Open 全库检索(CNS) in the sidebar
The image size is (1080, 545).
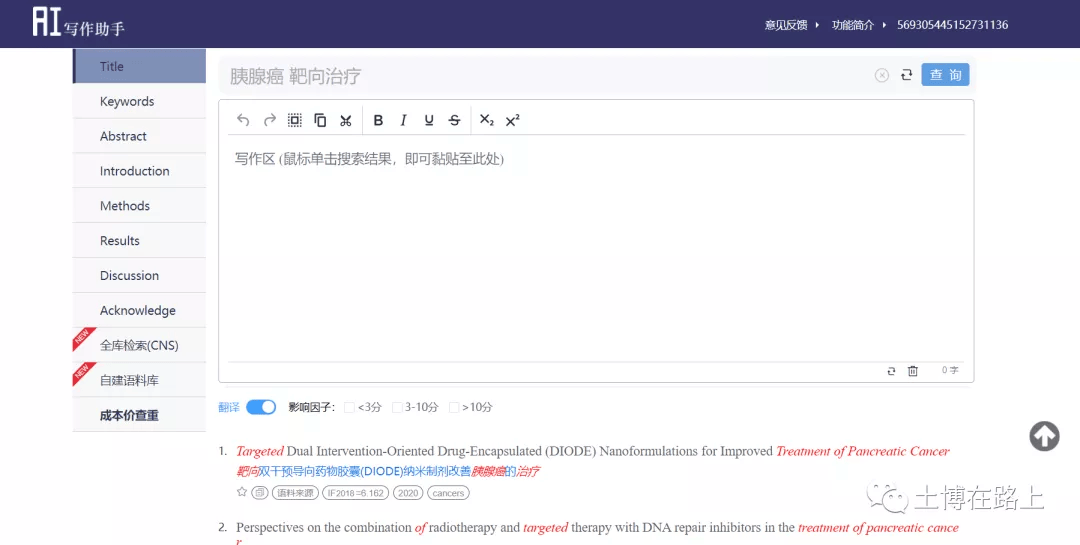coord(139,345)
